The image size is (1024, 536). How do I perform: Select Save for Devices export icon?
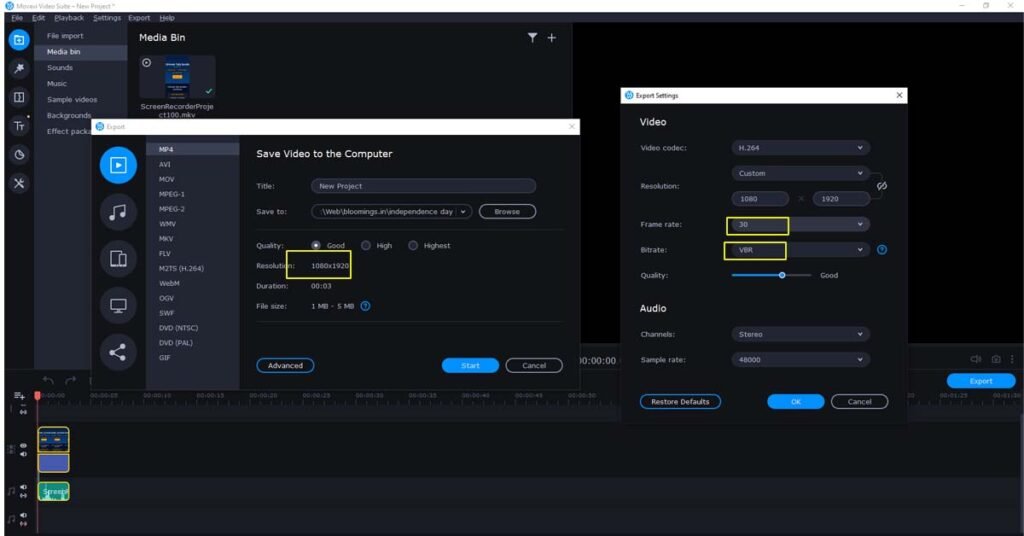point(118,259)
